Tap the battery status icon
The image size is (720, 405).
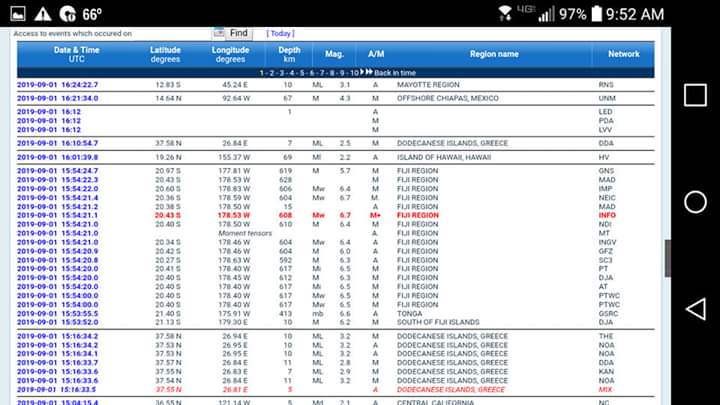click(x=596, y=14)
